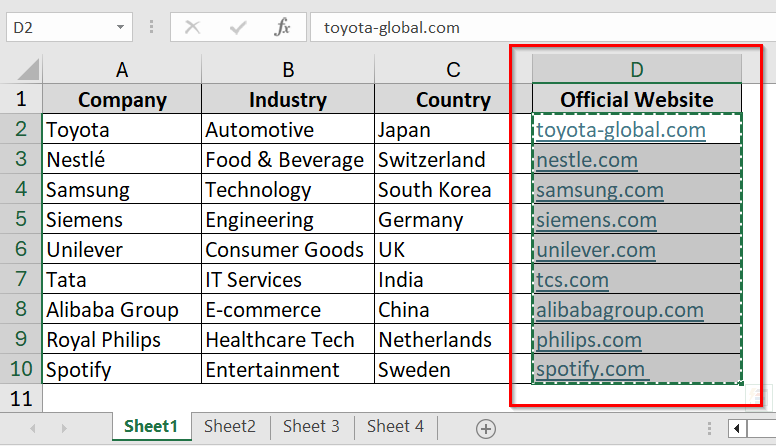This screenshot has width=776, height=446.
Task: Click the Enter checkmark formula bar icon
Action: click(238, 27)
